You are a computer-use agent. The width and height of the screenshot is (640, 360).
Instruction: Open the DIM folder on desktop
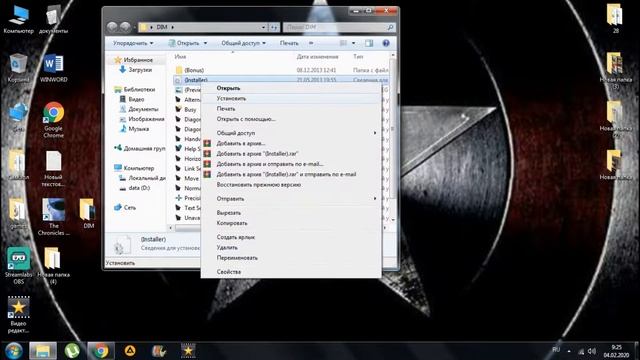(89, 213)
